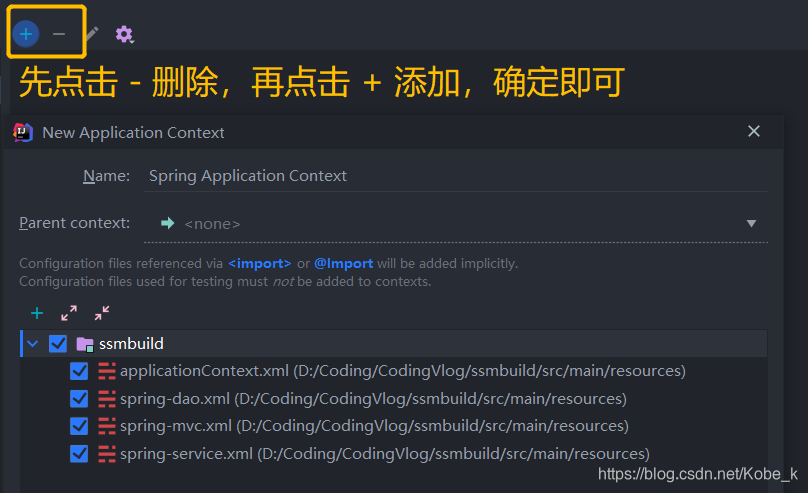Click the spring-service.xml file icon
Image resolution: width=808 pixels, height=493 pixels.
(x=107, y=454)
